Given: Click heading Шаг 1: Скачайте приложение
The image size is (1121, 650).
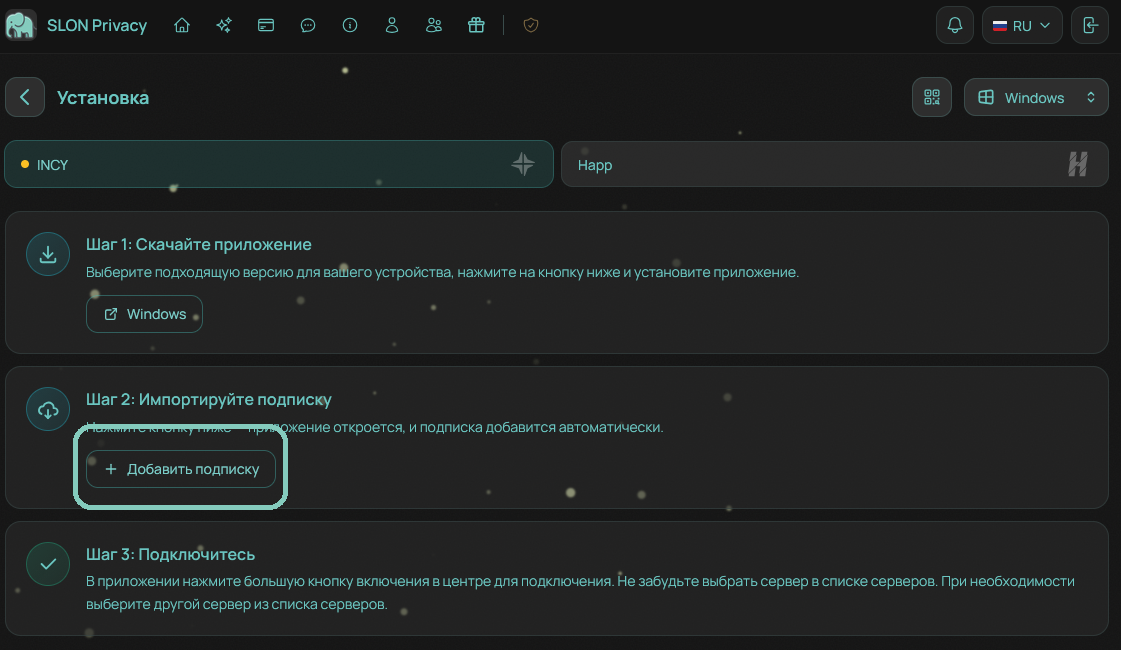Looking at the screenshot, I should (199, 244).
